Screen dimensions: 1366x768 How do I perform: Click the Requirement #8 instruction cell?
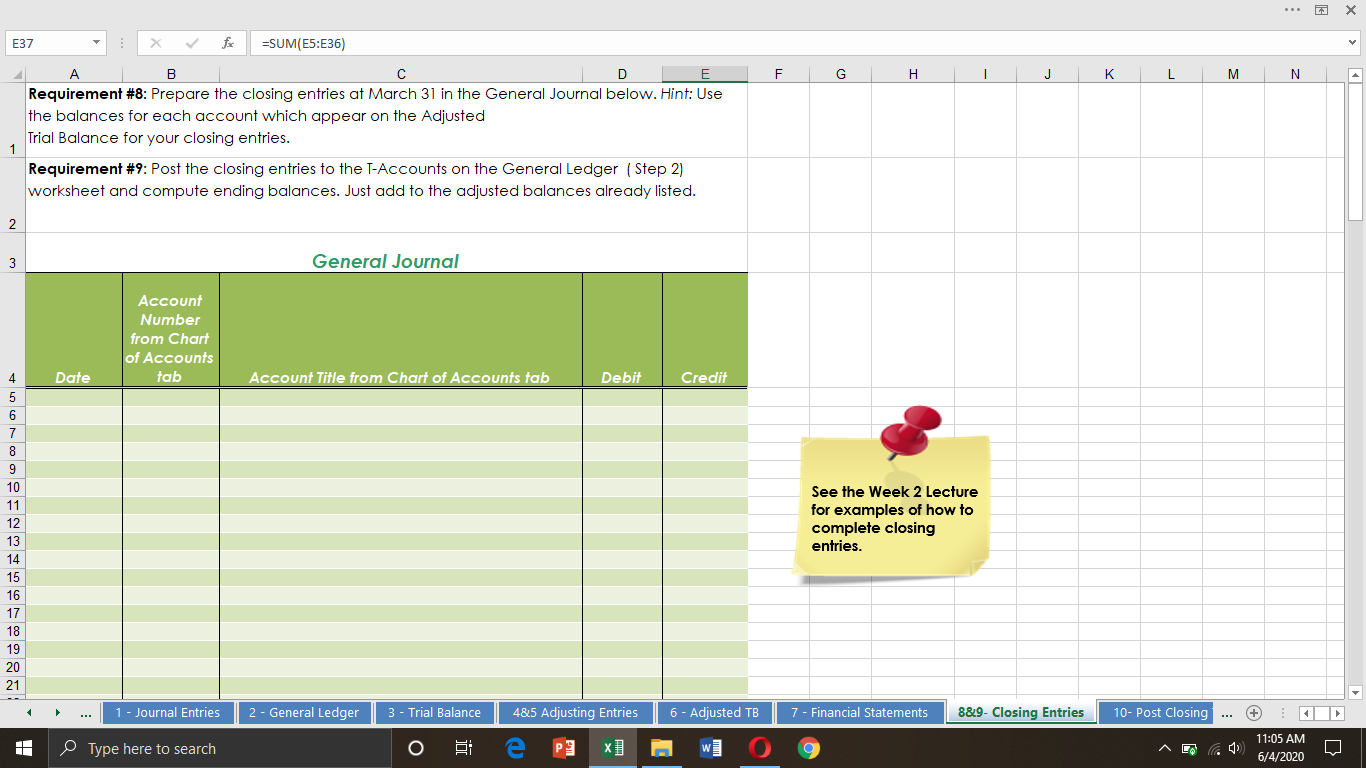pos(386,119)
